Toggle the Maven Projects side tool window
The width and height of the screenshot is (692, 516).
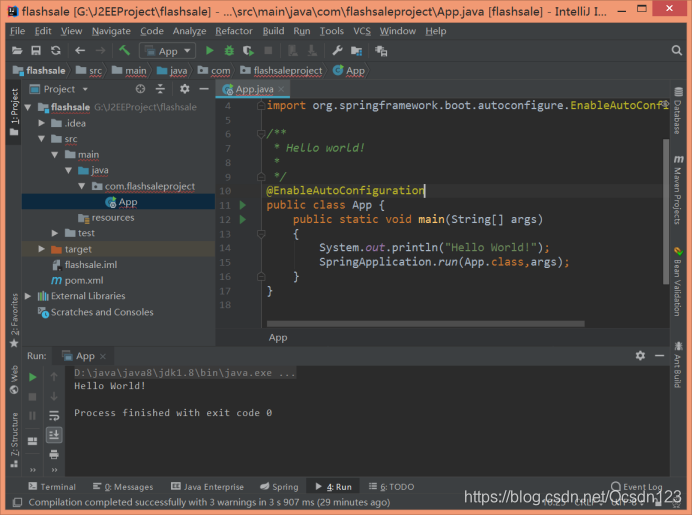click(x=678, y=190)
